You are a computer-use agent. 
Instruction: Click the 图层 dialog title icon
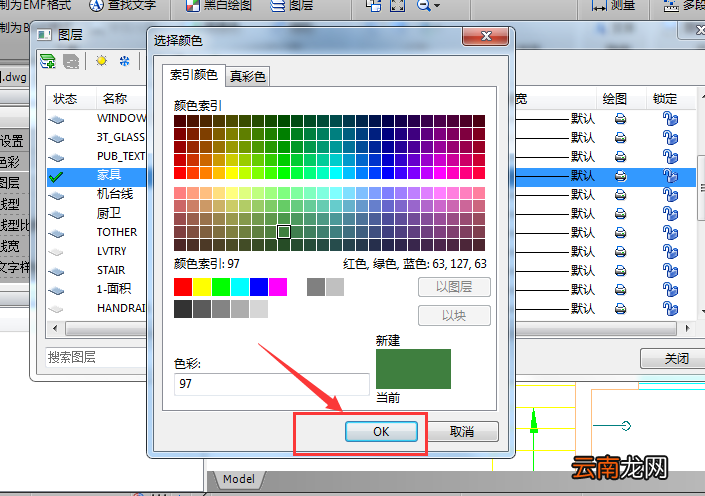coord(44,35)
